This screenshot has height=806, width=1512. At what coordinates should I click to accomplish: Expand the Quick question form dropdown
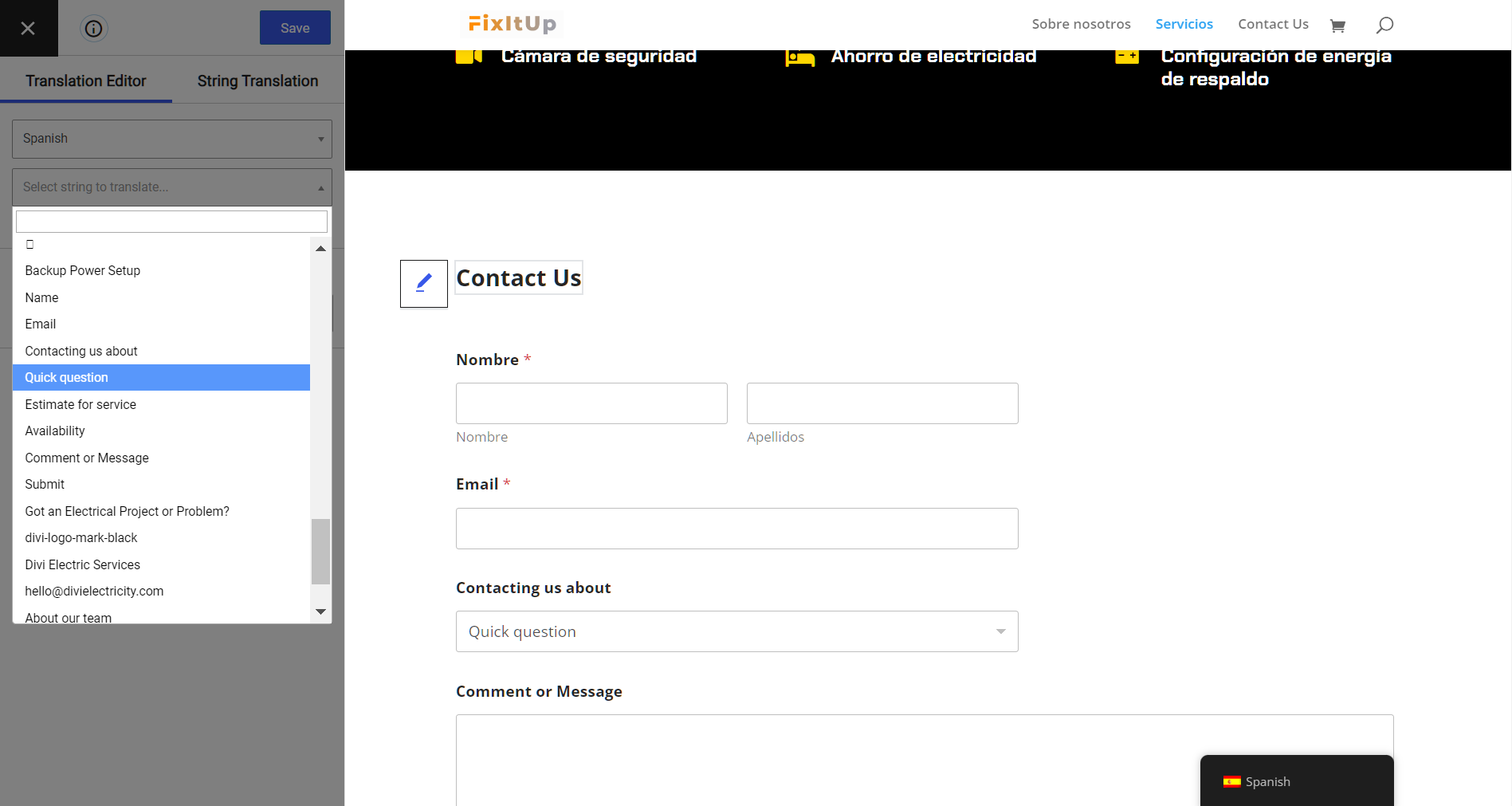pos(736,631)
